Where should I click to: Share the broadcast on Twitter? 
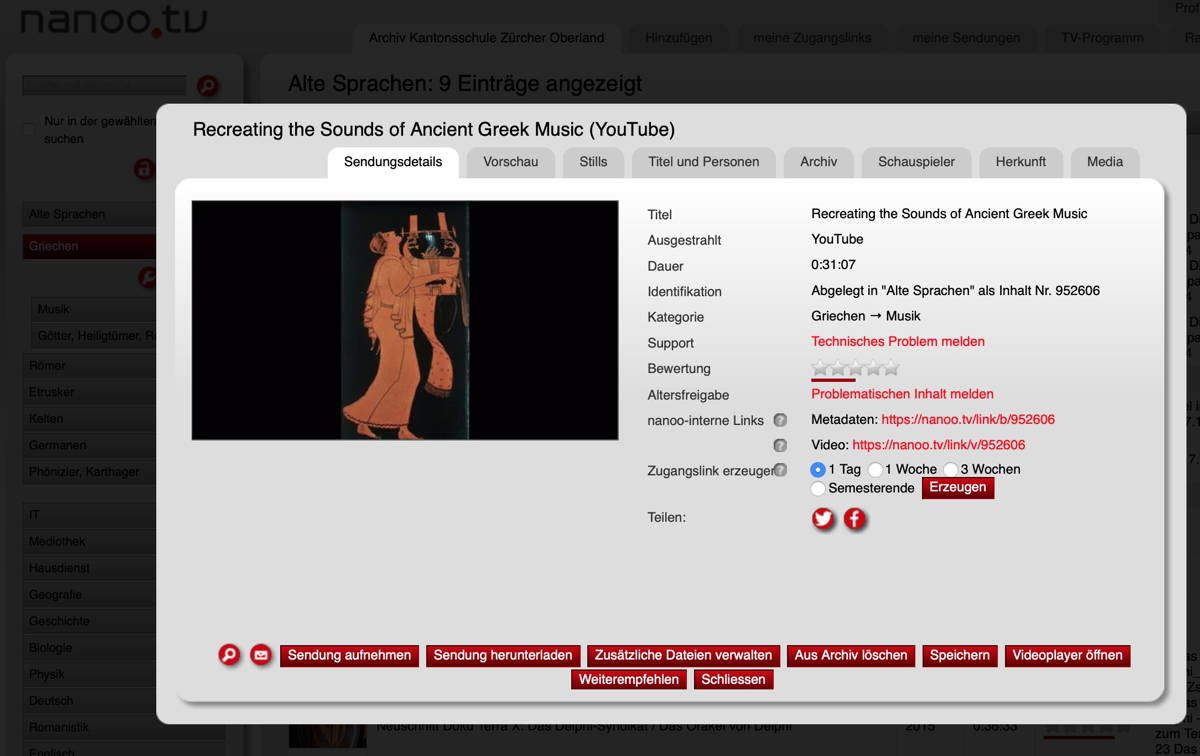click(x=823, y=519)
